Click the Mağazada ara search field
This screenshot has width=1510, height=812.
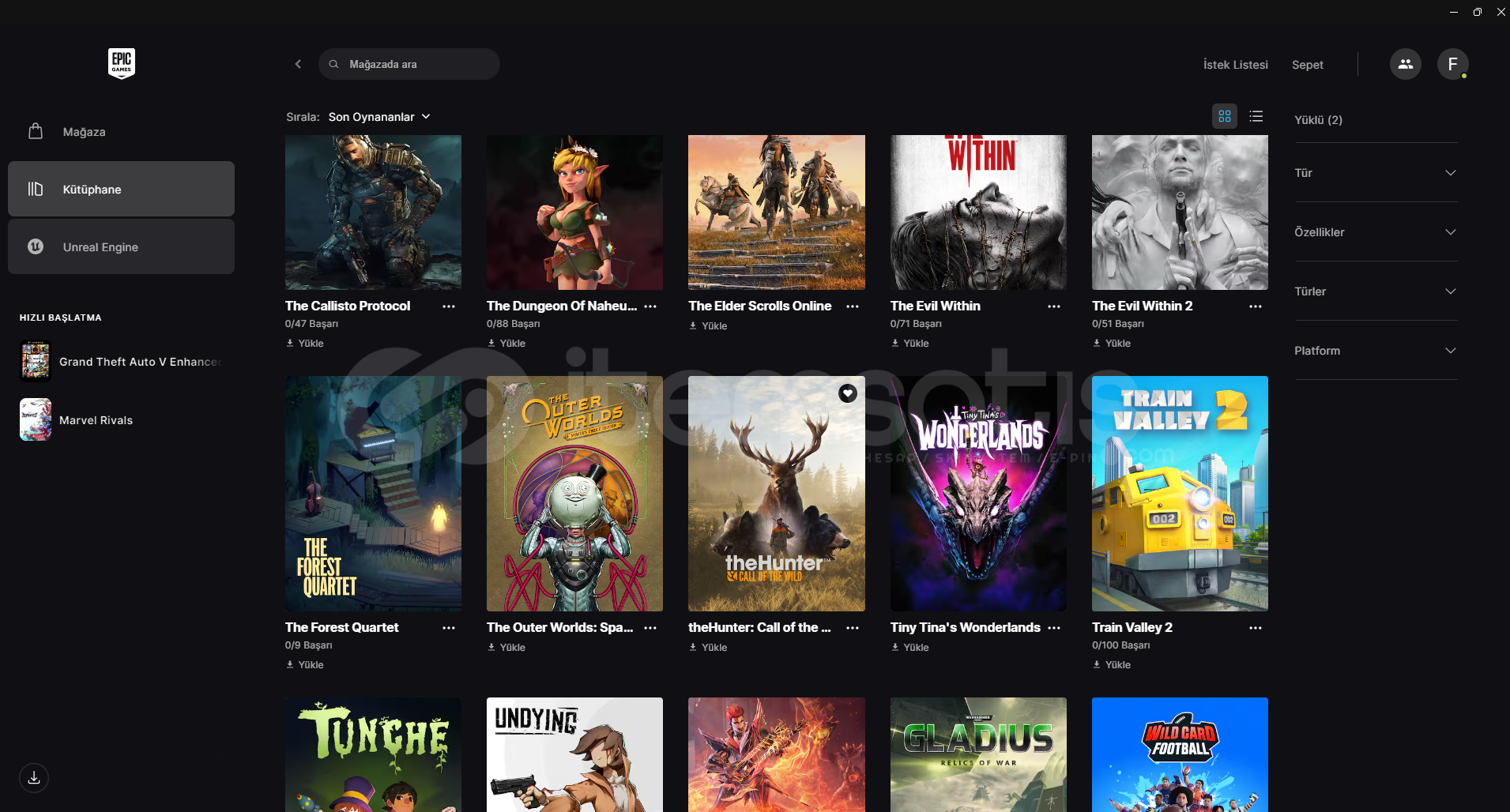409,64
